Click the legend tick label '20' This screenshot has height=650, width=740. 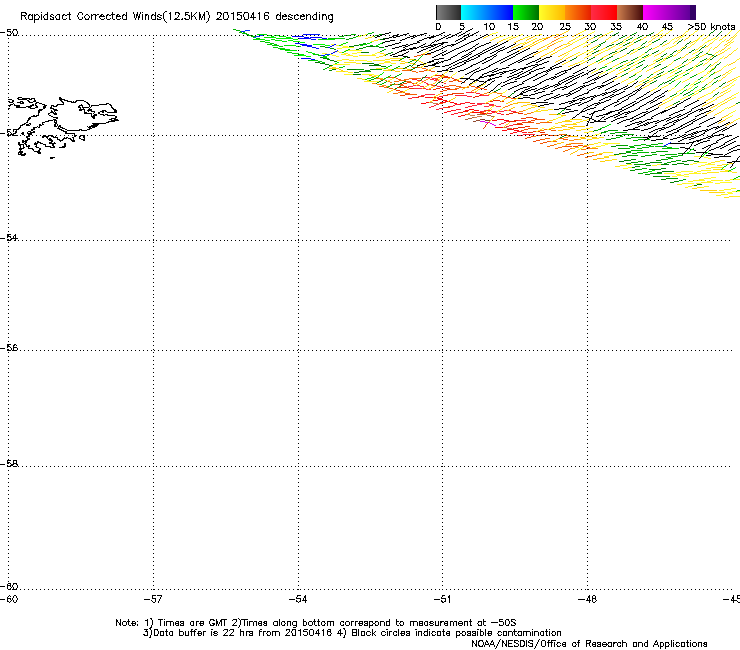[x=537, y=27]
